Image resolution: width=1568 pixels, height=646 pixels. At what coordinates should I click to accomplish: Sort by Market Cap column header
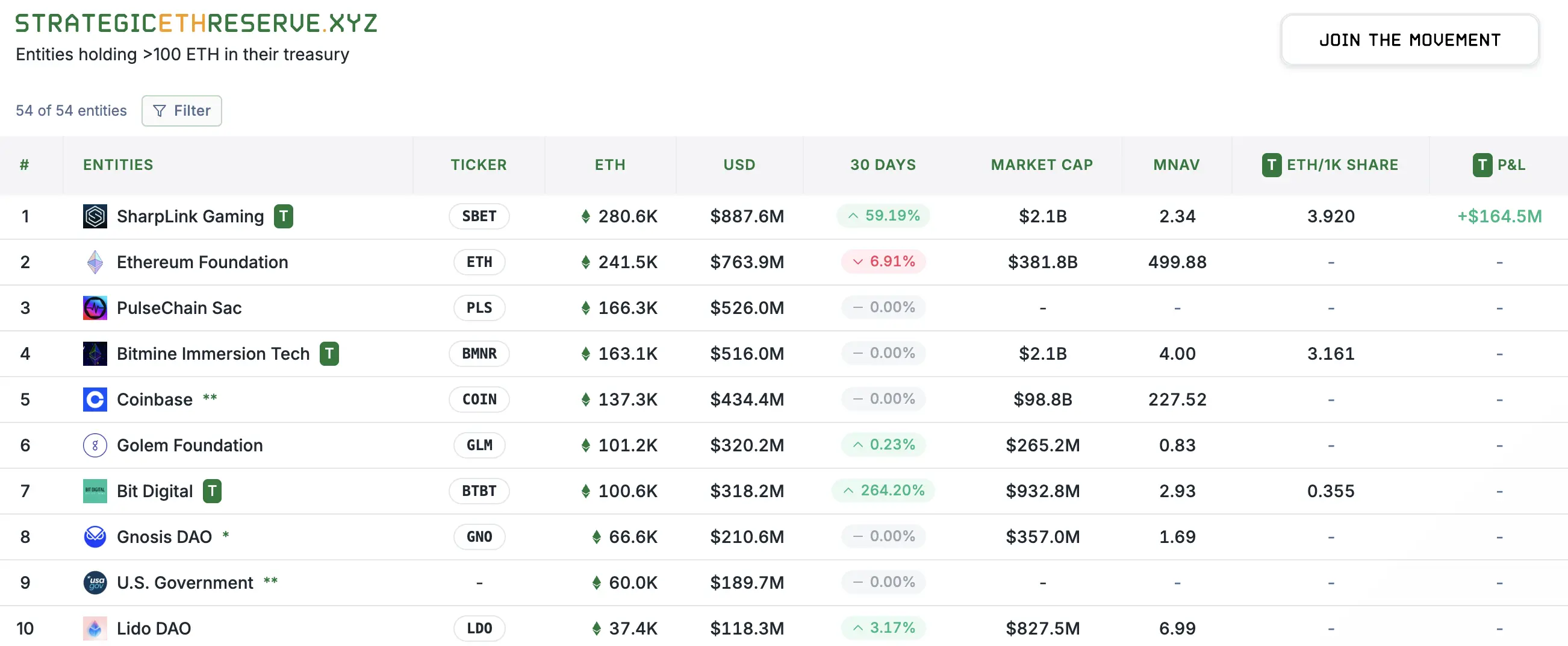point(1042,165)
